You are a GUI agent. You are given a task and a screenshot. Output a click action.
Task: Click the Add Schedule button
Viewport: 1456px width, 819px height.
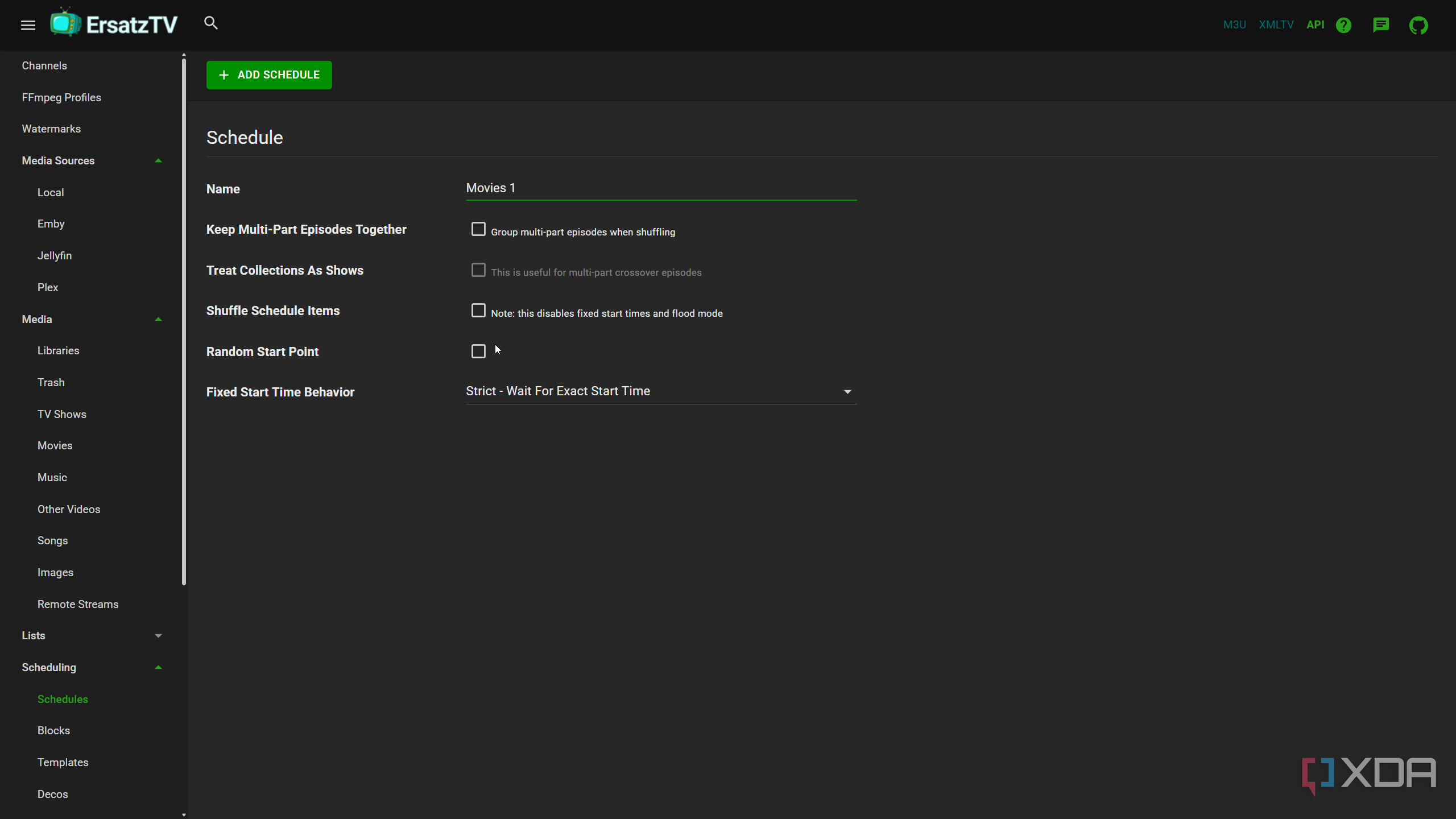tap(269, 75)
